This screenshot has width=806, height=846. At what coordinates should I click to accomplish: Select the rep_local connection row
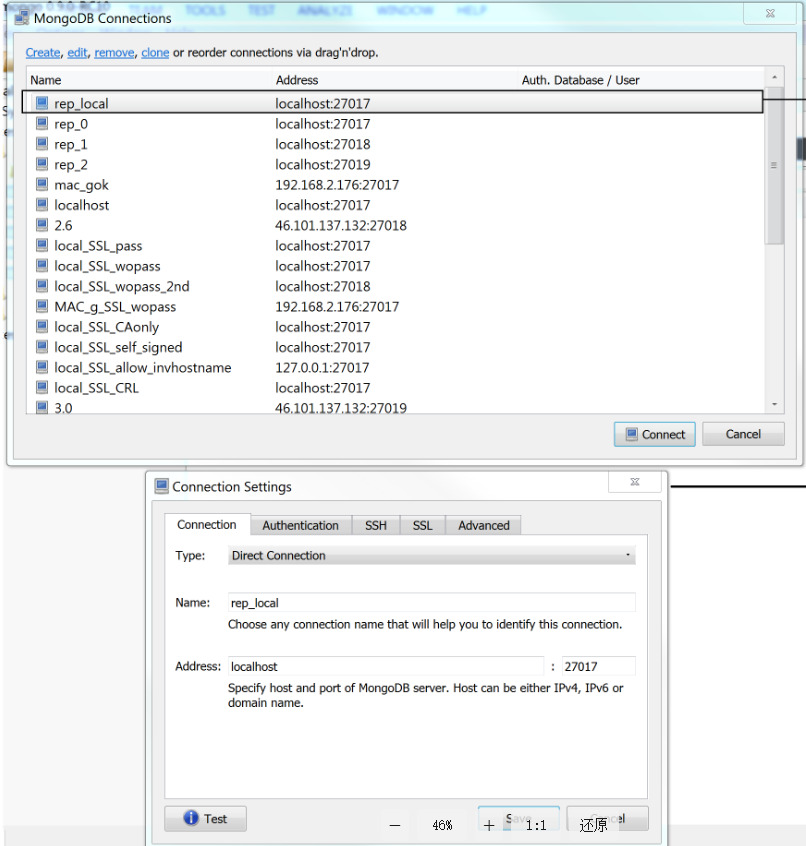coord(392,102)
